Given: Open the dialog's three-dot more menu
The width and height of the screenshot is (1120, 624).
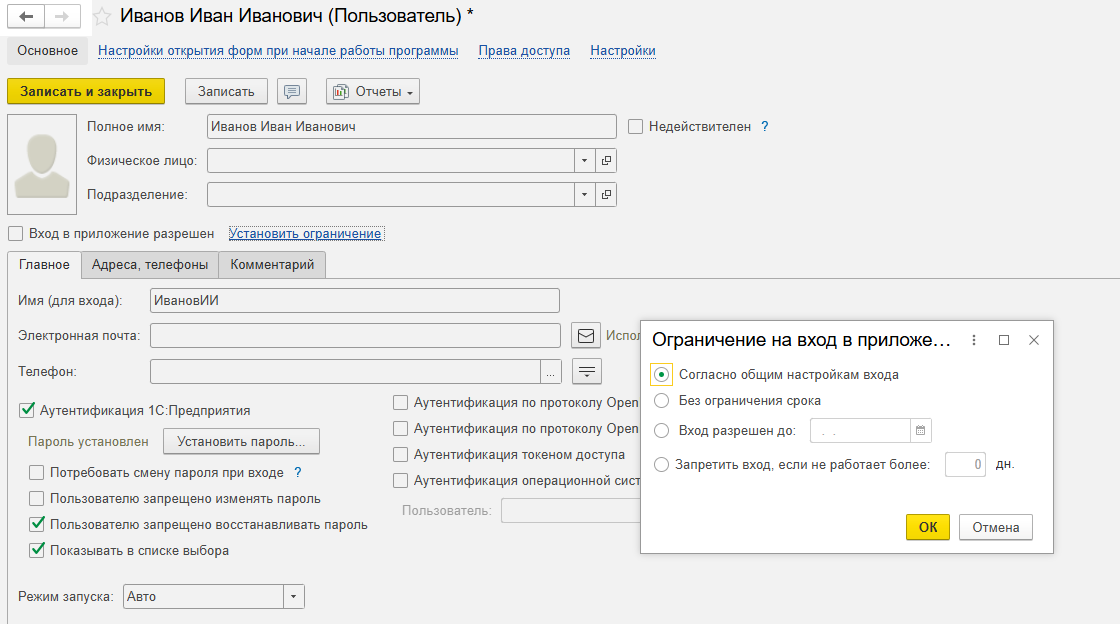Looking at the screenshot, I should point(974,340).
